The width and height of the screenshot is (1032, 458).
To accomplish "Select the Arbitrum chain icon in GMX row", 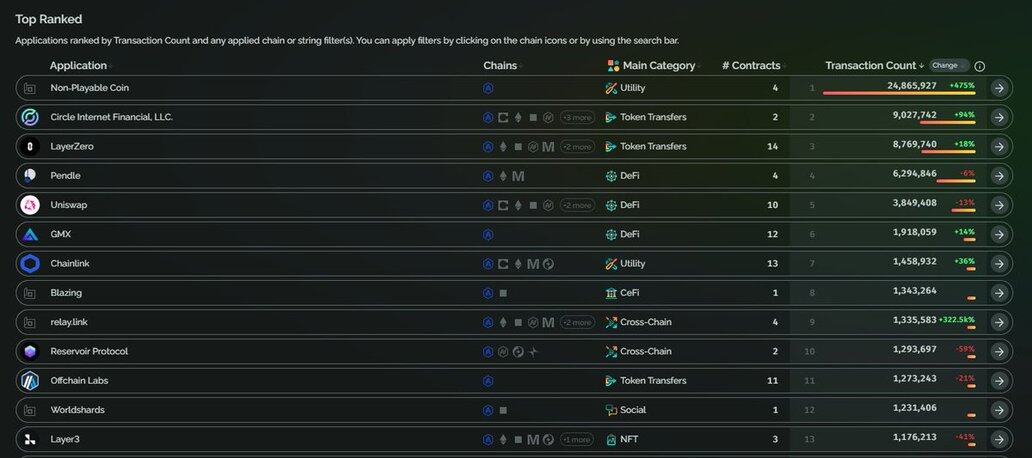I will coord(488,234).
